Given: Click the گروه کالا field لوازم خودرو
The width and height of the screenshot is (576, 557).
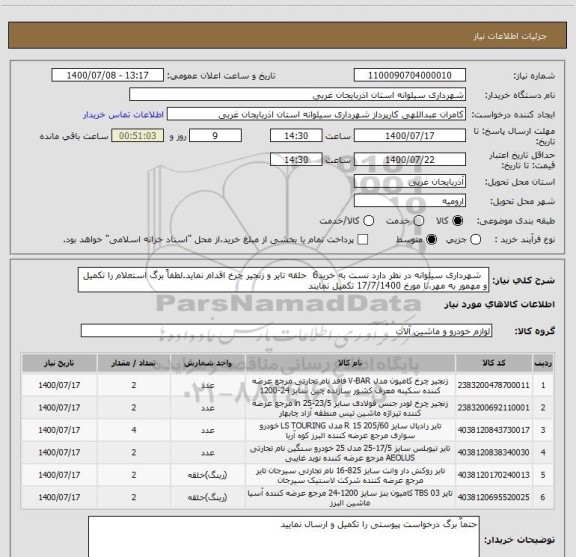Looking at the screenshot, I should pos(286,331).
